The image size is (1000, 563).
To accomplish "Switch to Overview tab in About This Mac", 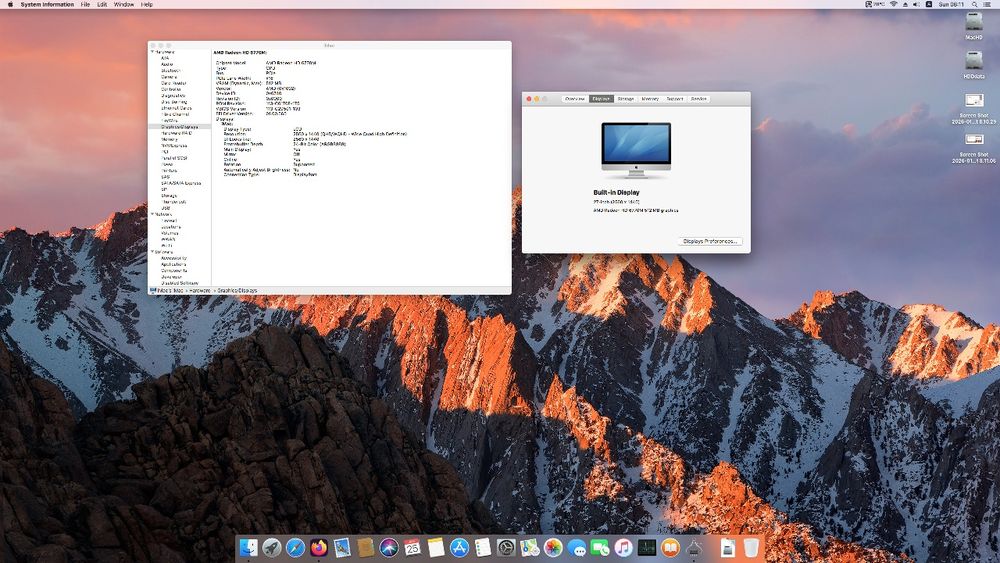I will [x=575, y=99].
